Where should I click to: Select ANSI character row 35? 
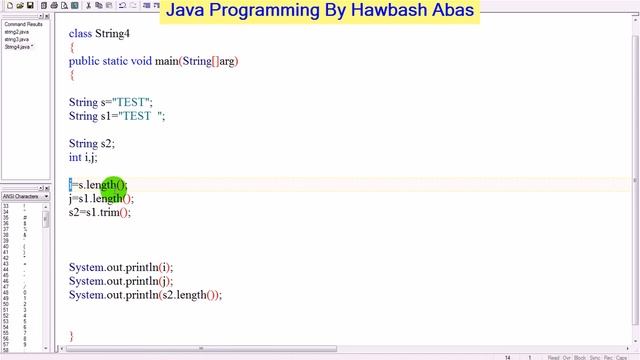coord(21,218)
